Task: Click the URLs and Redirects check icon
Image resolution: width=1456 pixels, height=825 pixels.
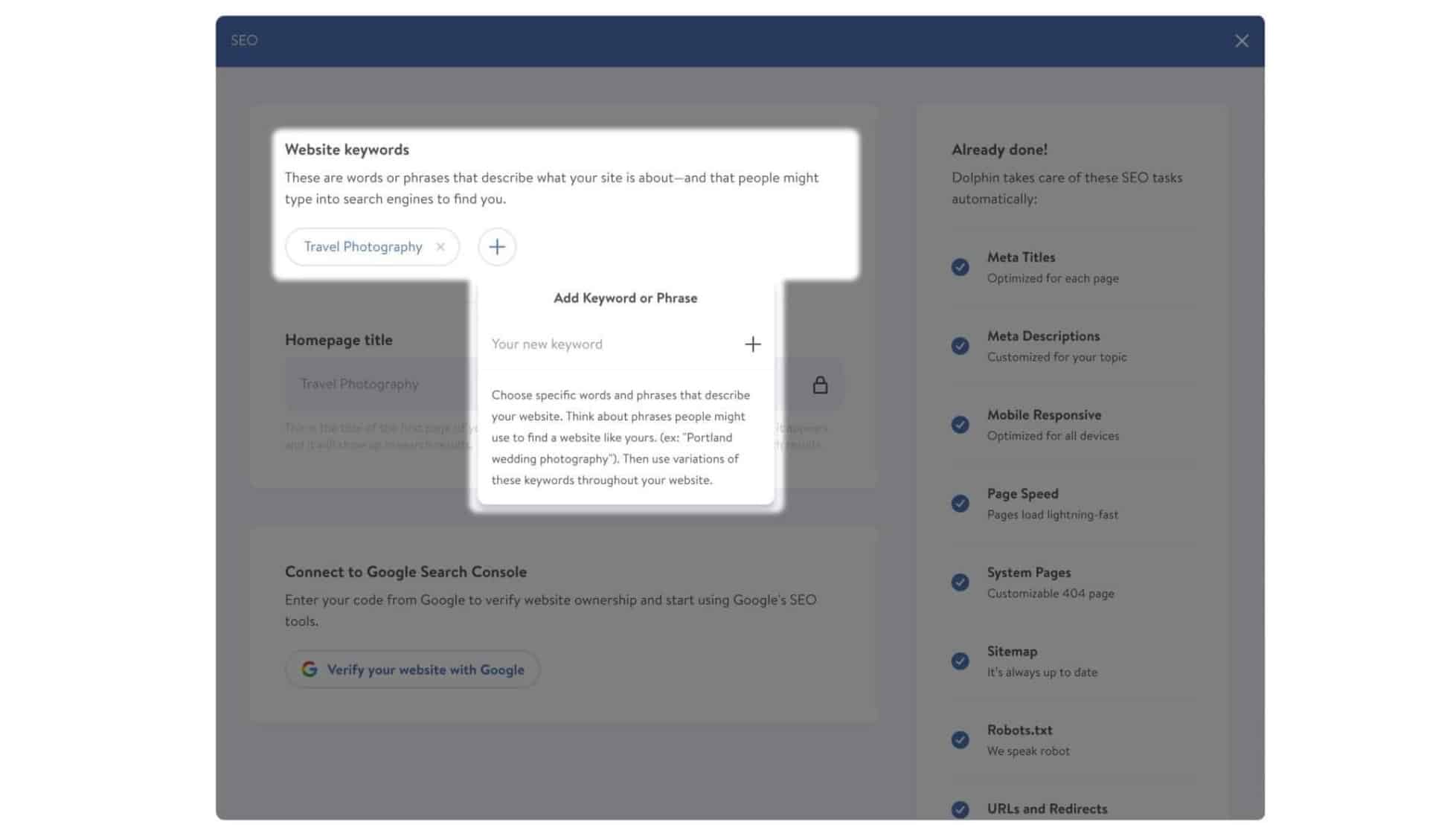Action: pyautogui.click(x=960, y=809)
